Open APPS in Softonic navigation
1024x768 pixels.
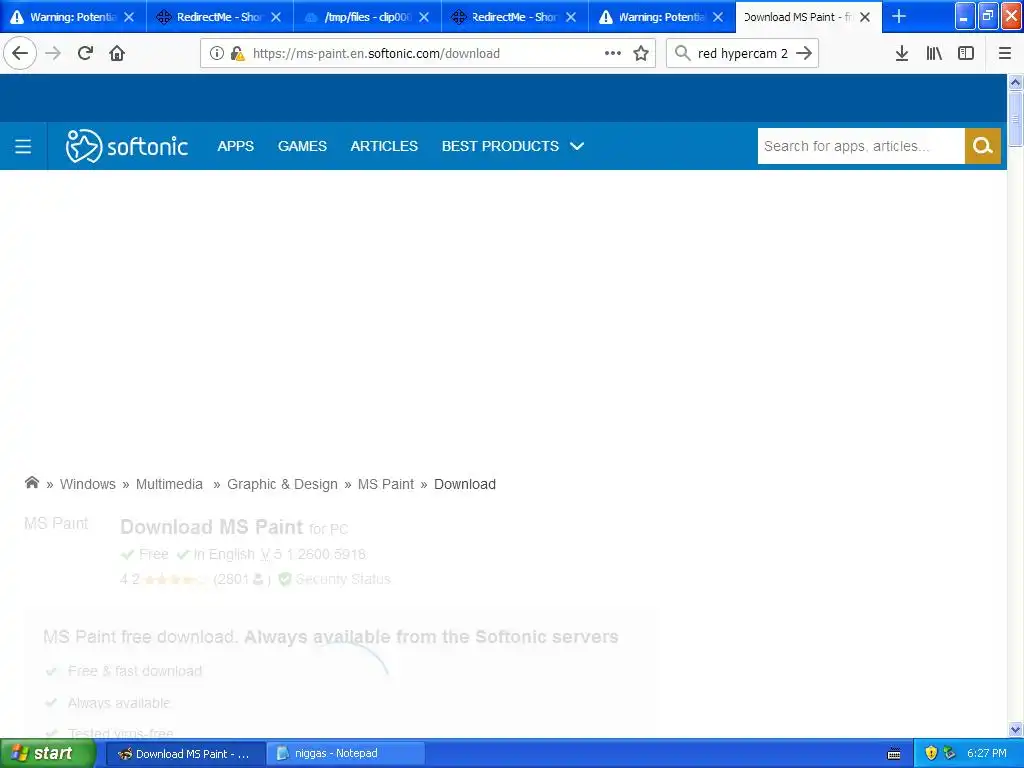pos(235,146)
